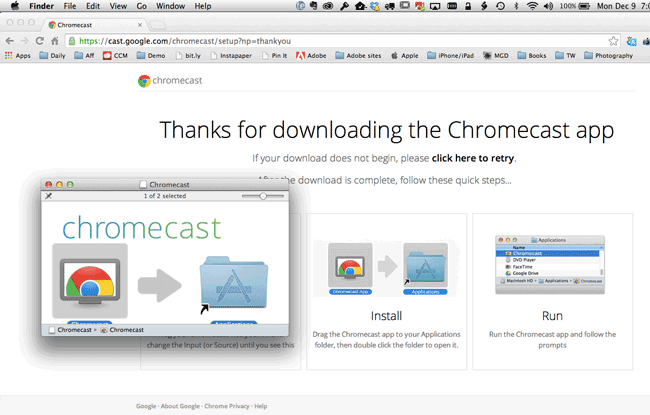Open the Apps bookmarks shortcut
650x415 pixels.
(x=17, y=55)
